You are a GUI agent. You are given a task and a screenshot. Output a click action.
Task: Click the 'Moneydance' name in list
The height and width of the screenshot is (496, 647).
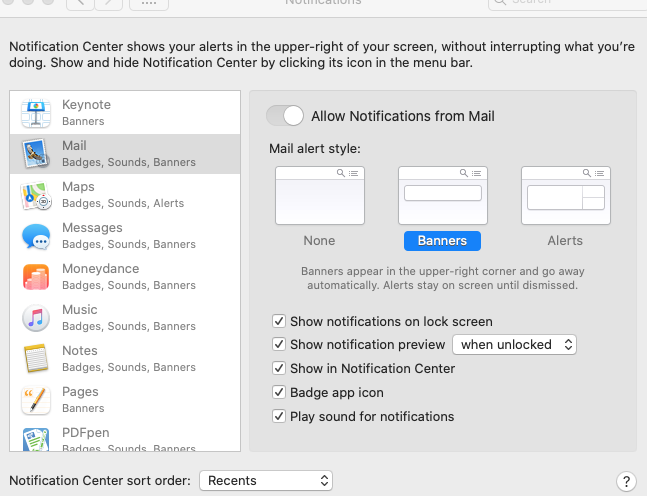101,269
